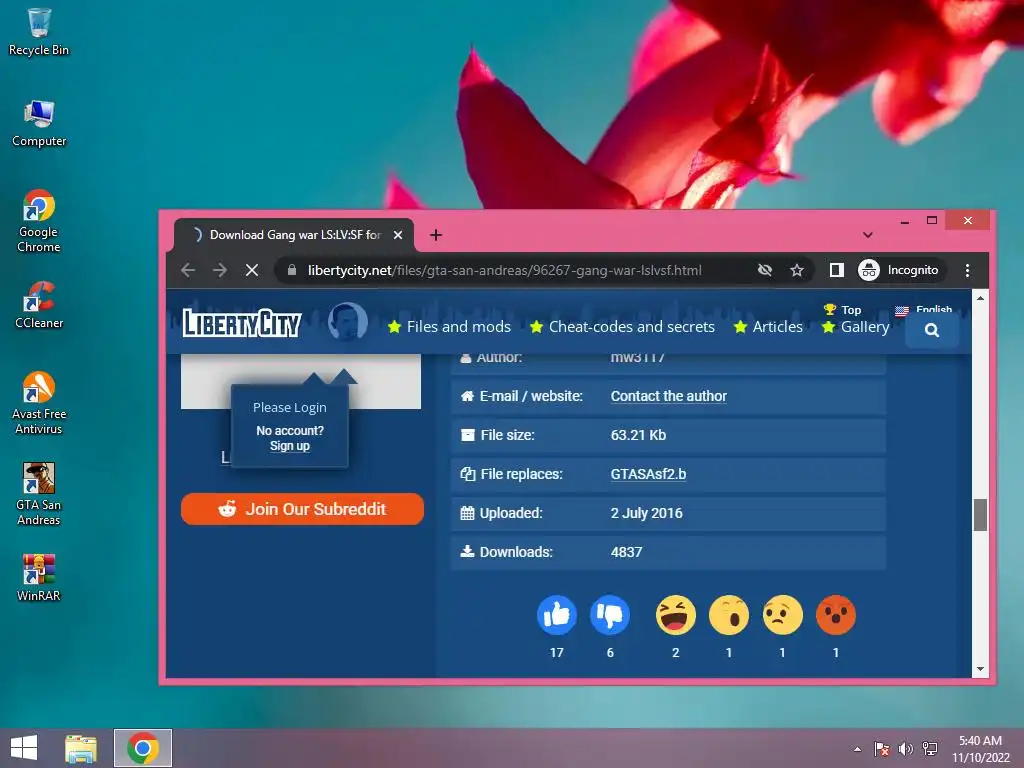
Task: Click the thumbs down reaction icon
Action: [610, 615]
